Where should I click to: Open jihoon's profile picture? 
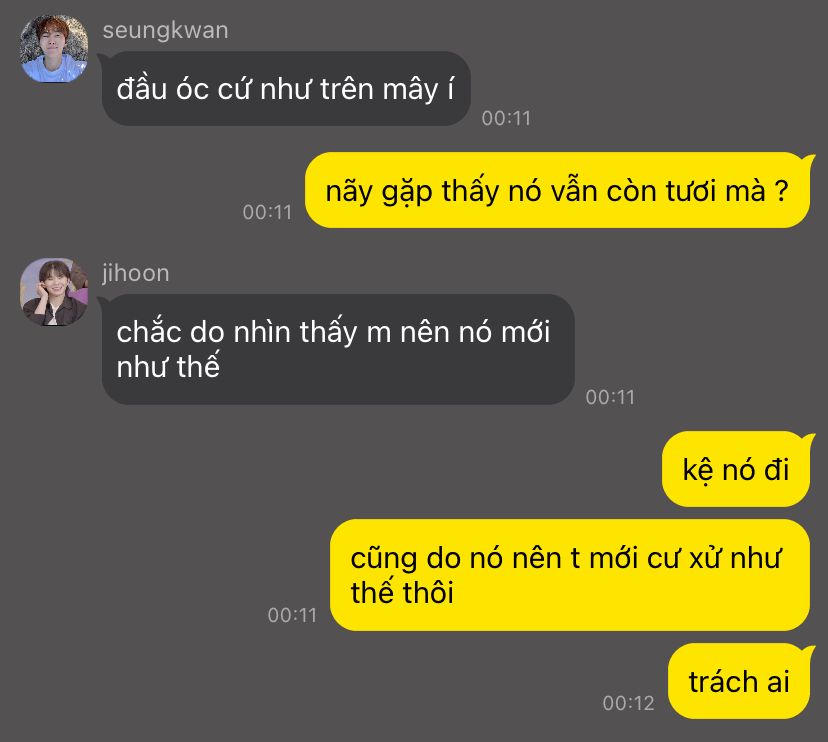click(x=54, y=292)
